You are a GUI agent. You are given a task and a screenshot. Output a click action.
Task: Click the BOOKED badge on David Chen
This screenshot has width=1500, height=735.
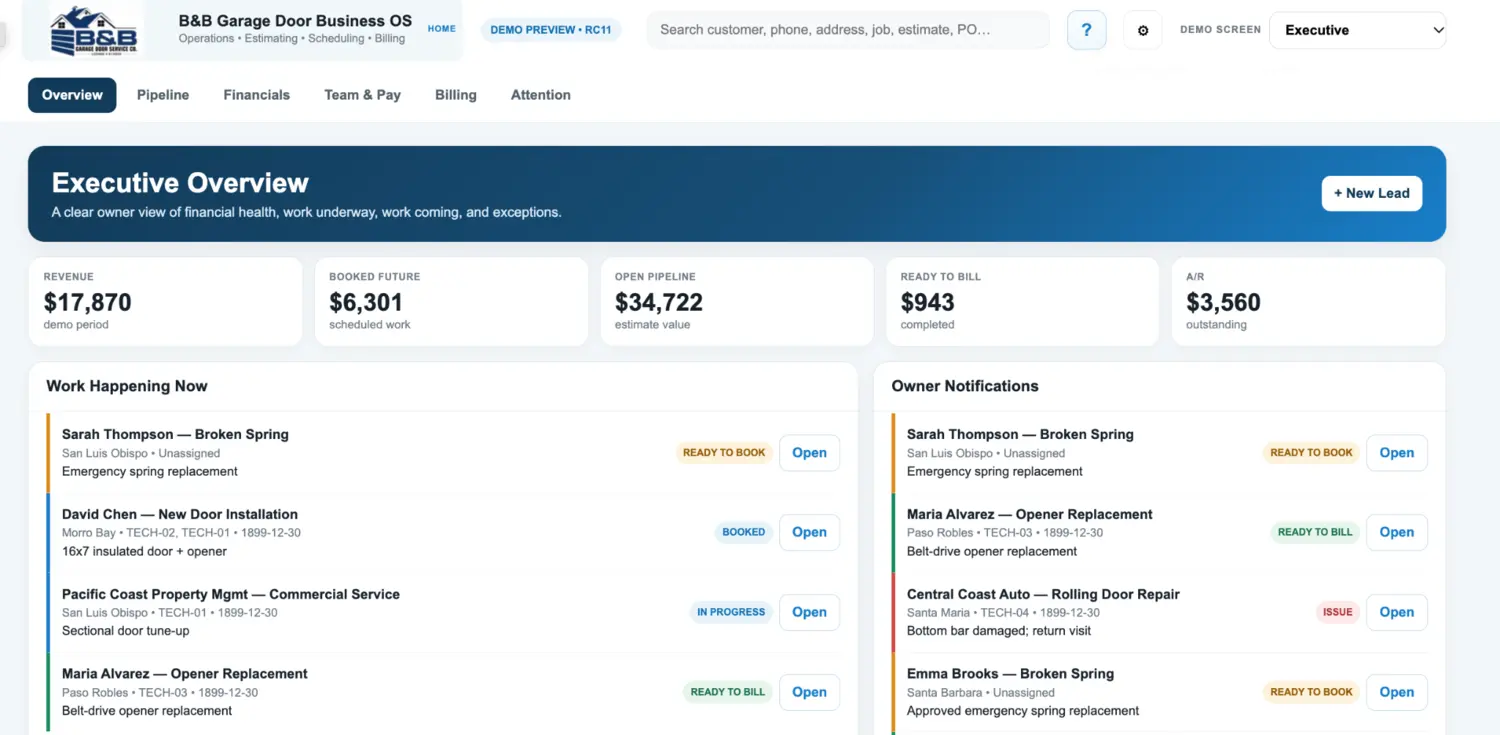pyautogui.click(x=744, y=532)
